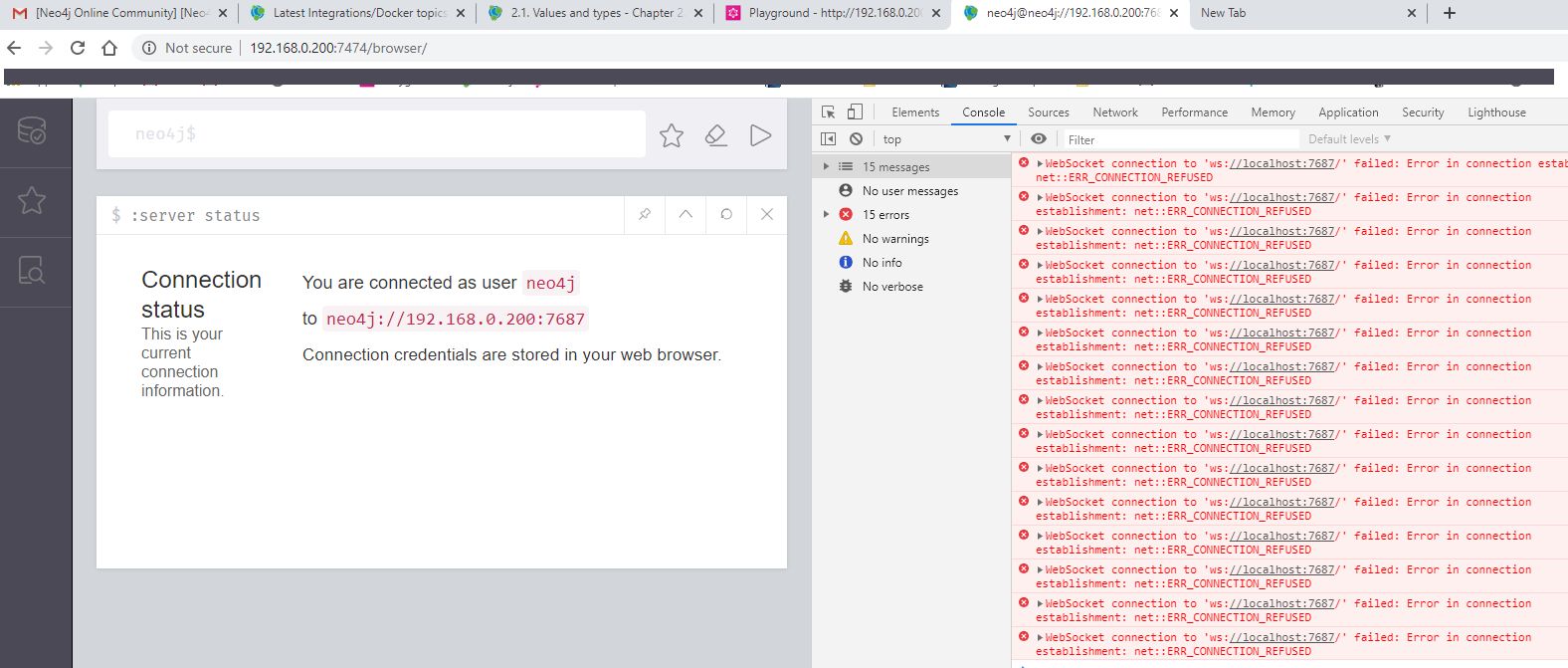Switch to the Performance tab
Screen dimensions: 1568x668
coord(1195,112)
